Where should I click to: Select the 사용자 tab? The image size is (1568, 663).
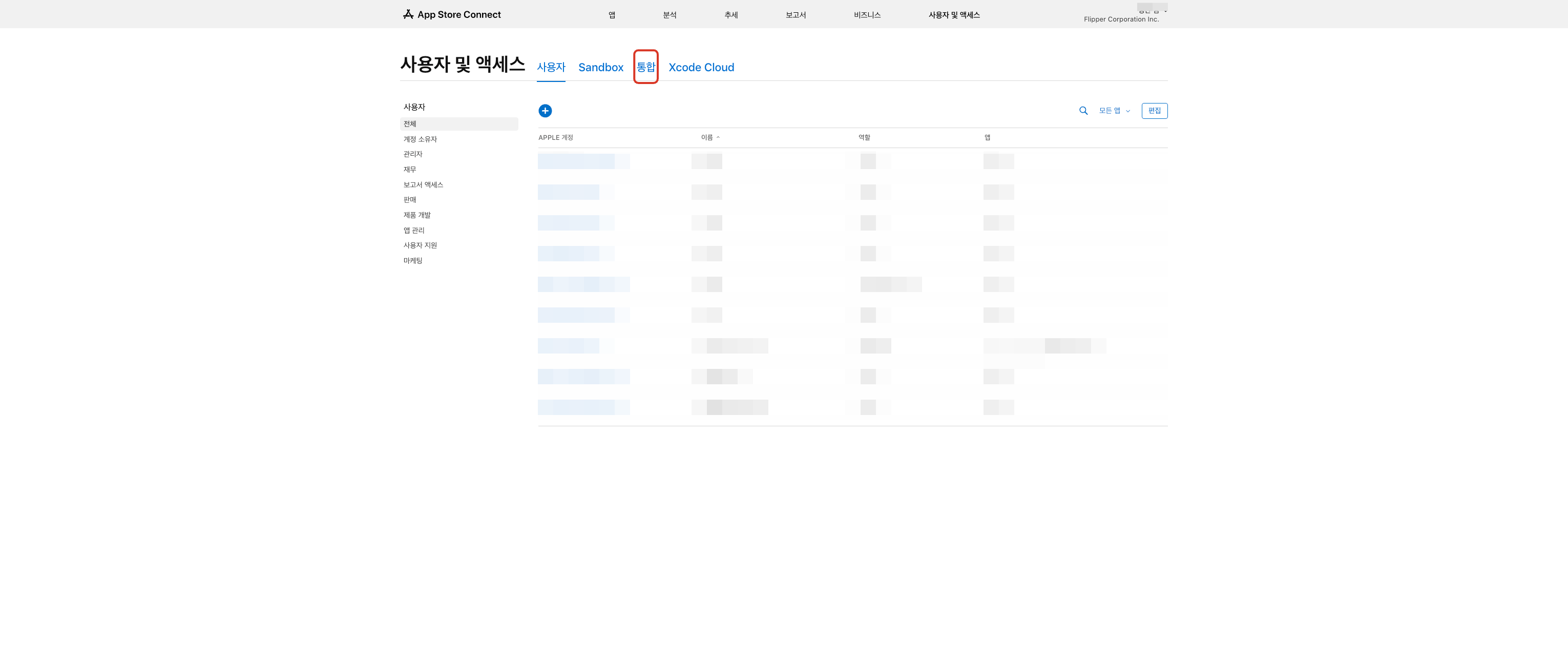[550, 68]
